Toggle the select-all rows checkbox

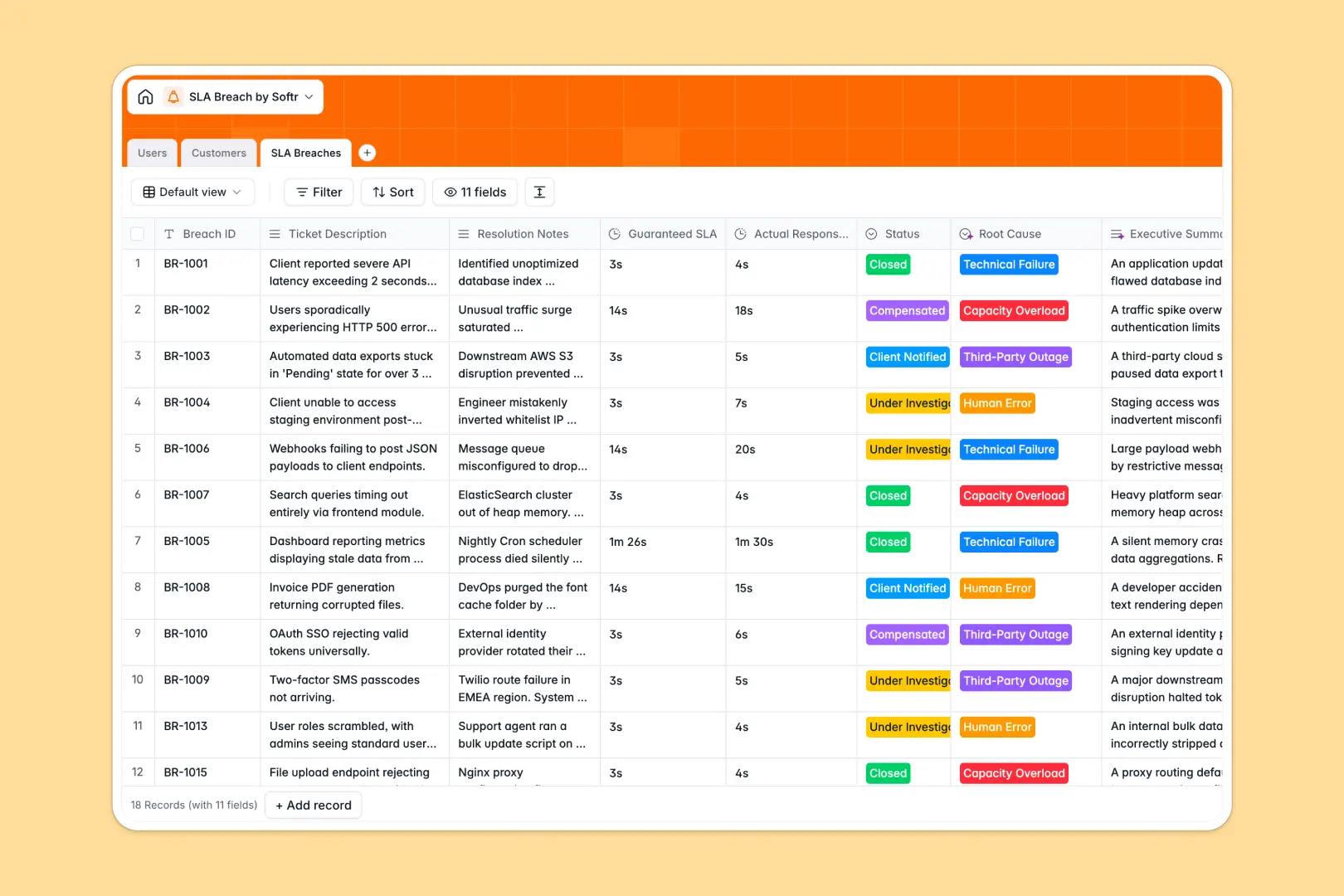[138, 234]
